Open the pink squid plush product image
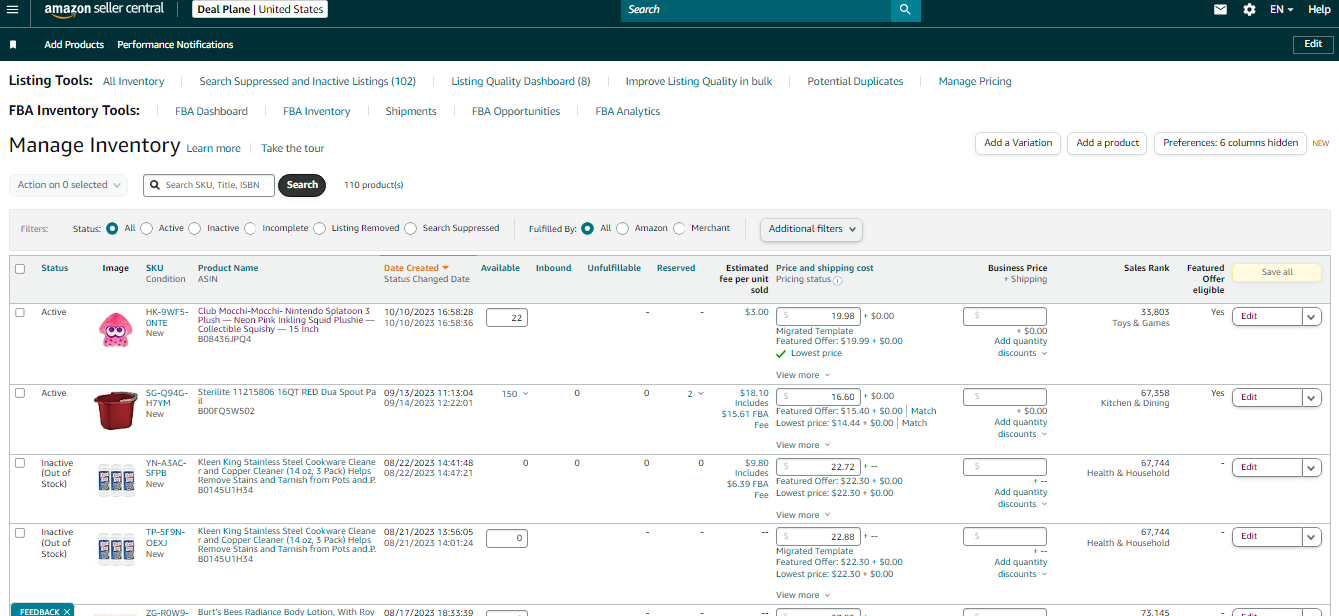Image resolution: width=1339 pixels, height=616 pixels. click(x=116, y=329)
